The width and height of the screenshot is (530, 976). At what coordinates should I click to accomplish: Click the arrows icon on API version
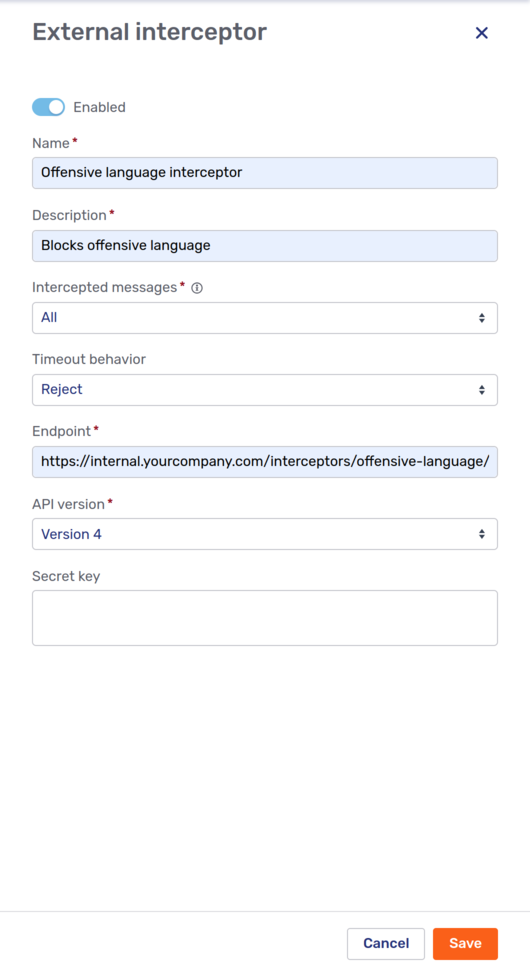point(481,534)
